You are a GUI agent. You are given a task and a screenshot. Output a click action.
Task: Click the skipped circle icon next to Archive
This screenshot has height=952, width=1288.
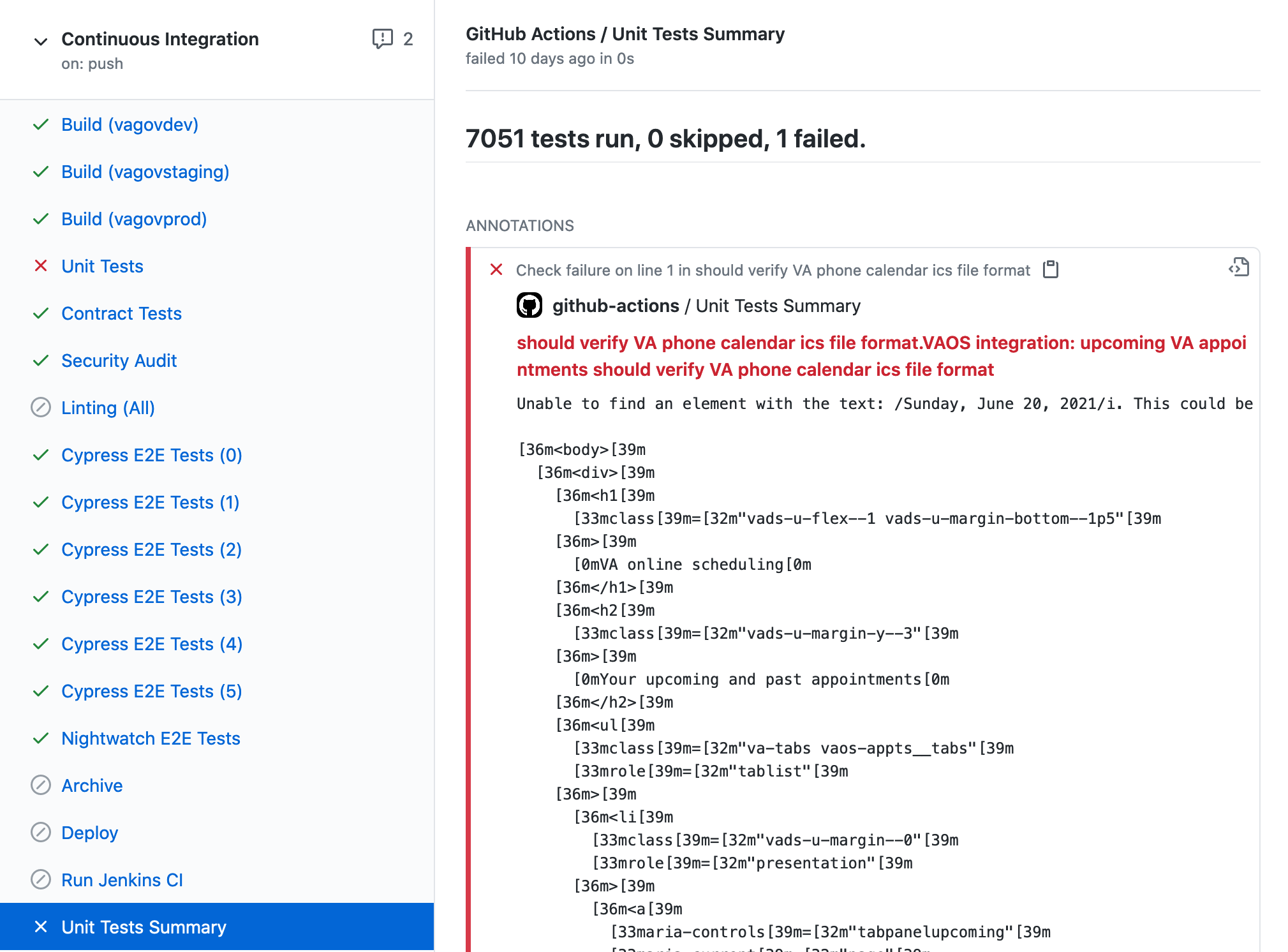[x=40, y=785]
